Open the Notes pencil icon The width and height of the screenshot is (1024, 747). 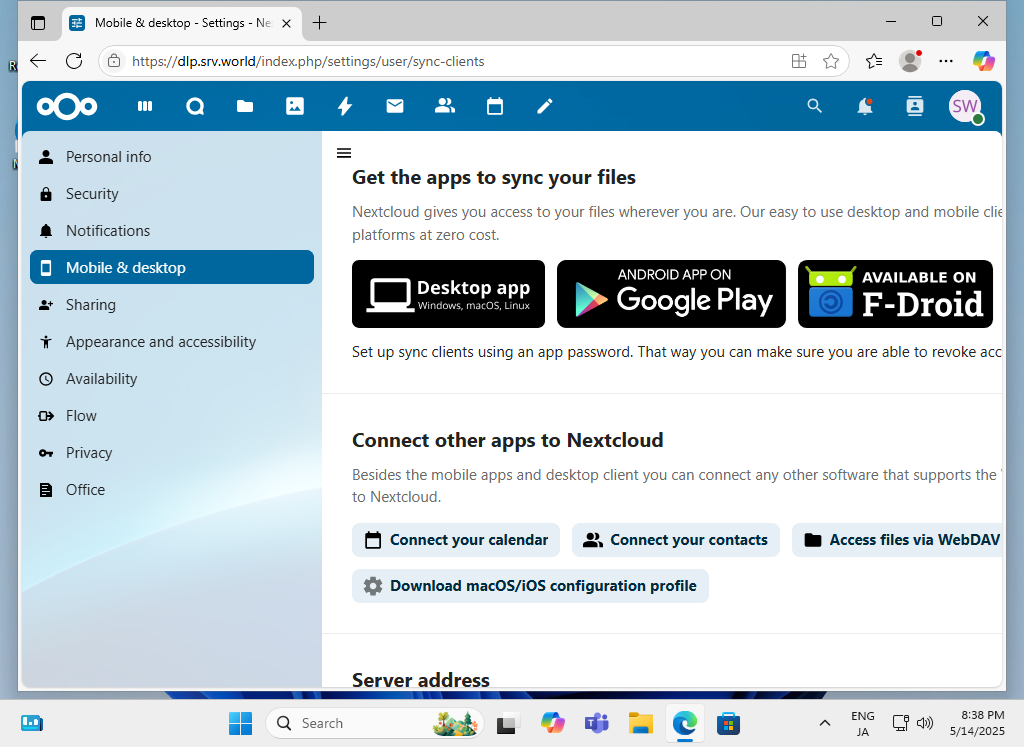[x=545, y=106]
